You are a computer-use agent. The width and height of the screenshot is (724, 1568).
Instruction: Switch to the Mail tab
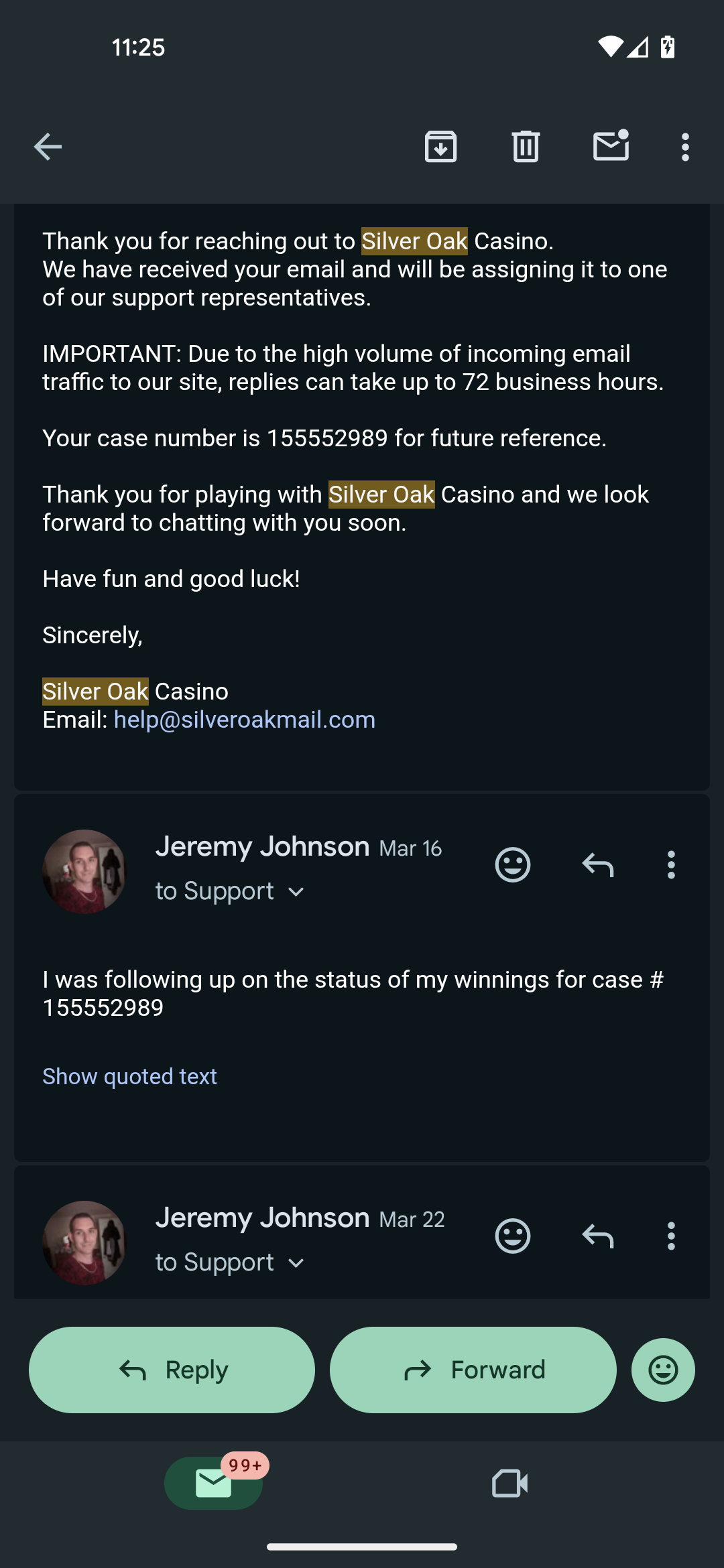pyautogui.click(x=214, y=1483)
